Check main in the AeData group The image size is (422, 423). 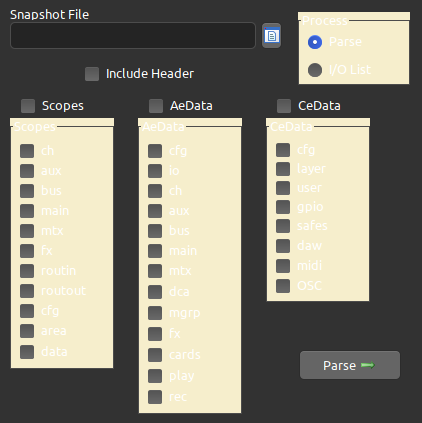(x=155, y=251)
